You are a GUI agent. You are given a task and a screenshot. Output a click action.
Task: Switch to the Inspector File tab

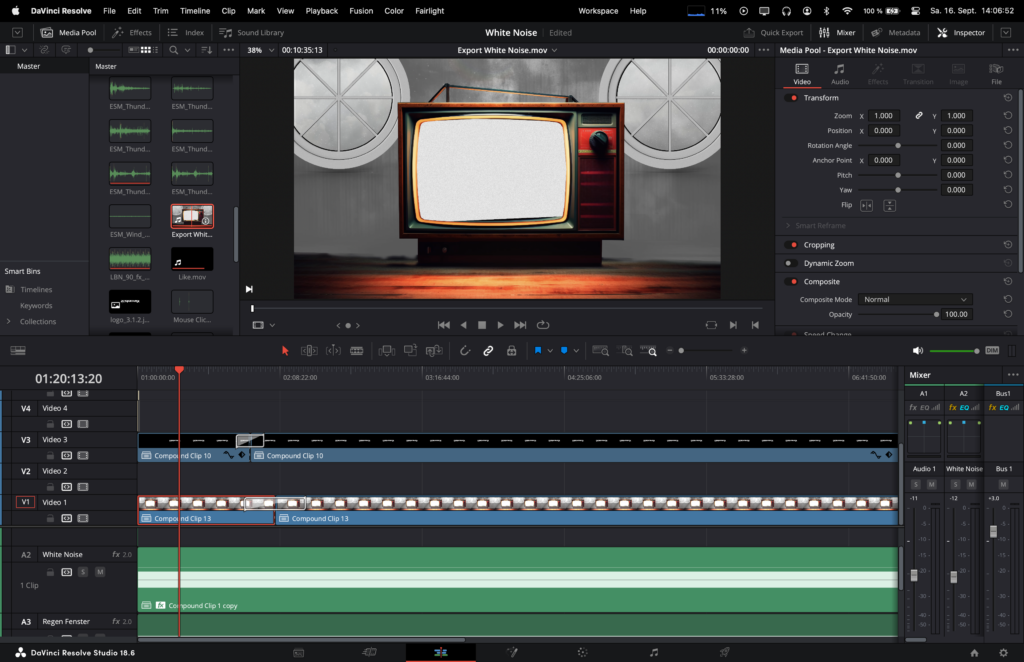996,74
